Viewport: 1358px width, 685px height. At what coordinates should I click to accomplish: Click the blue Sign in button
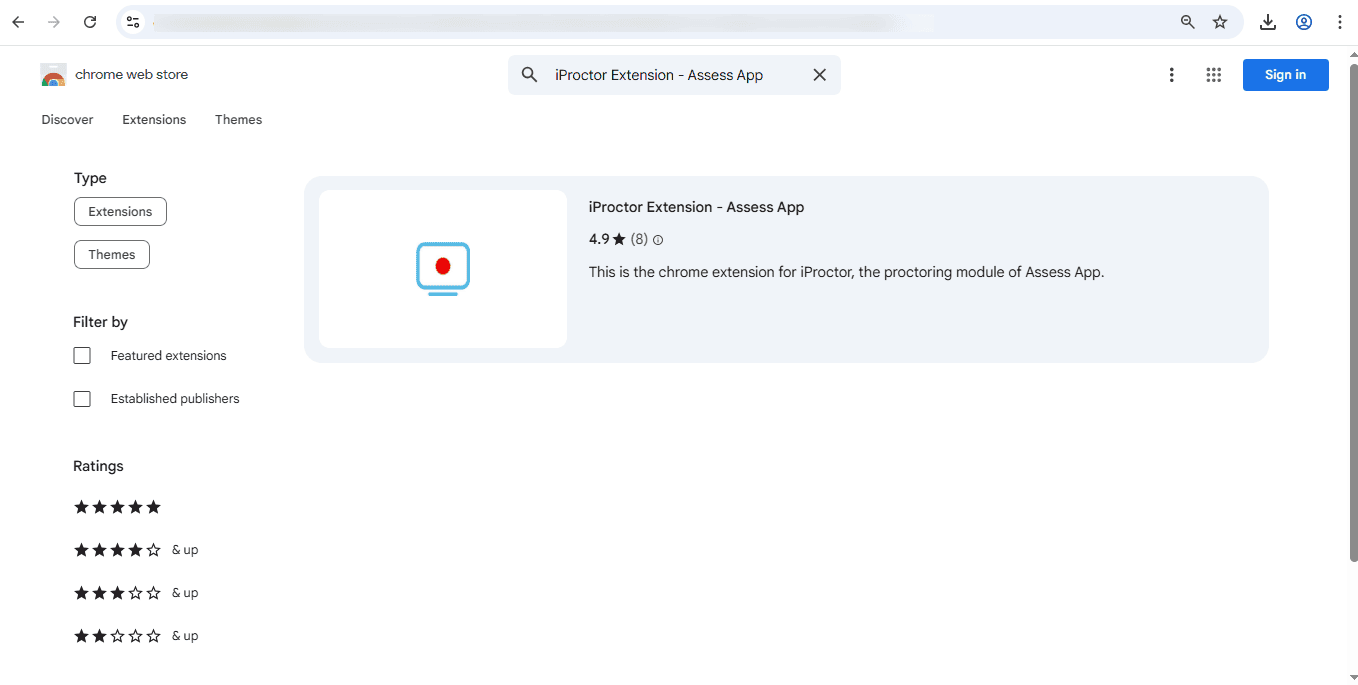coord(1285,75)
